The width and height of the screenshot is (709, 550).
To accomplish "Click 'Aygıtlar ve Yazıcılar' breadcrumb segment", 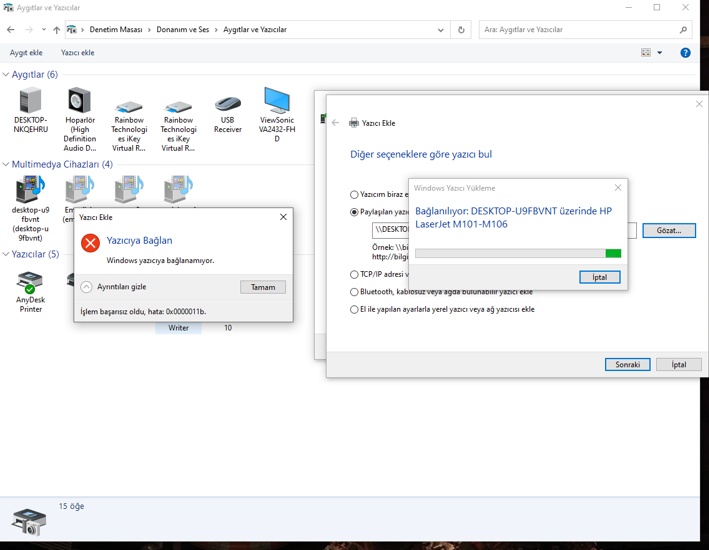I will (x=255, y=29).
